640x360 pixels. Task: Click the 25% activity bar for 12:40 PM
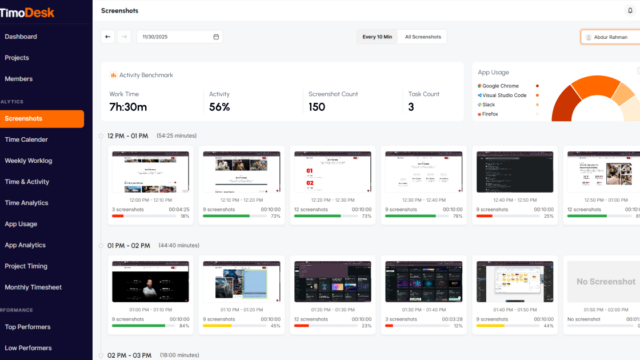[x=509, y=216]
